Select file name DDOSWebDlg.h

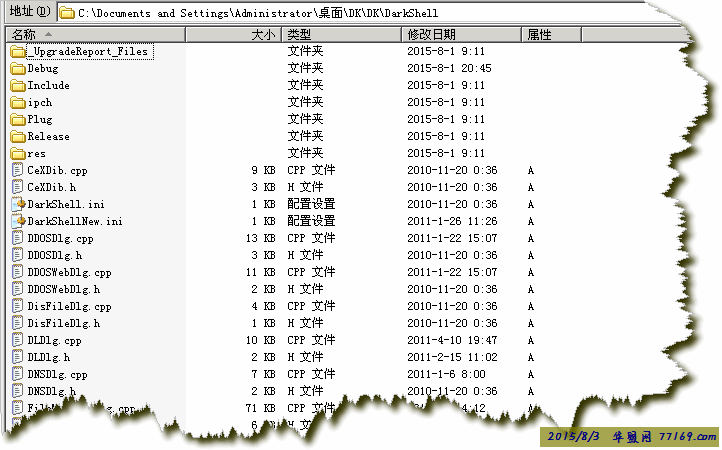pos(64,290)
